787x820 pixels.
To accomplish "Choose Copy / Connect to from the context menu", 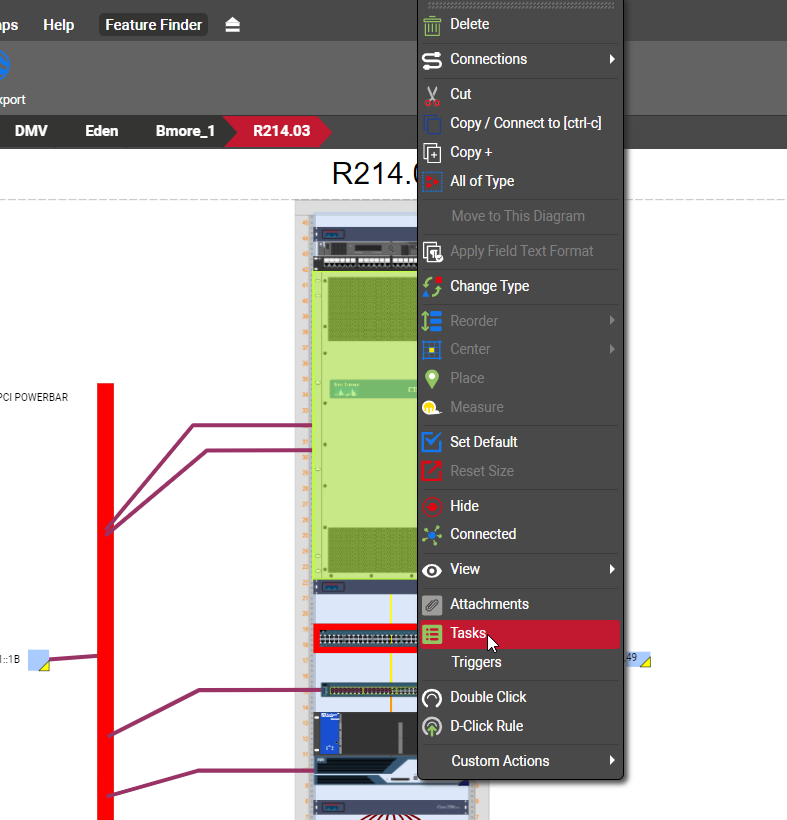I will (525, 123).
